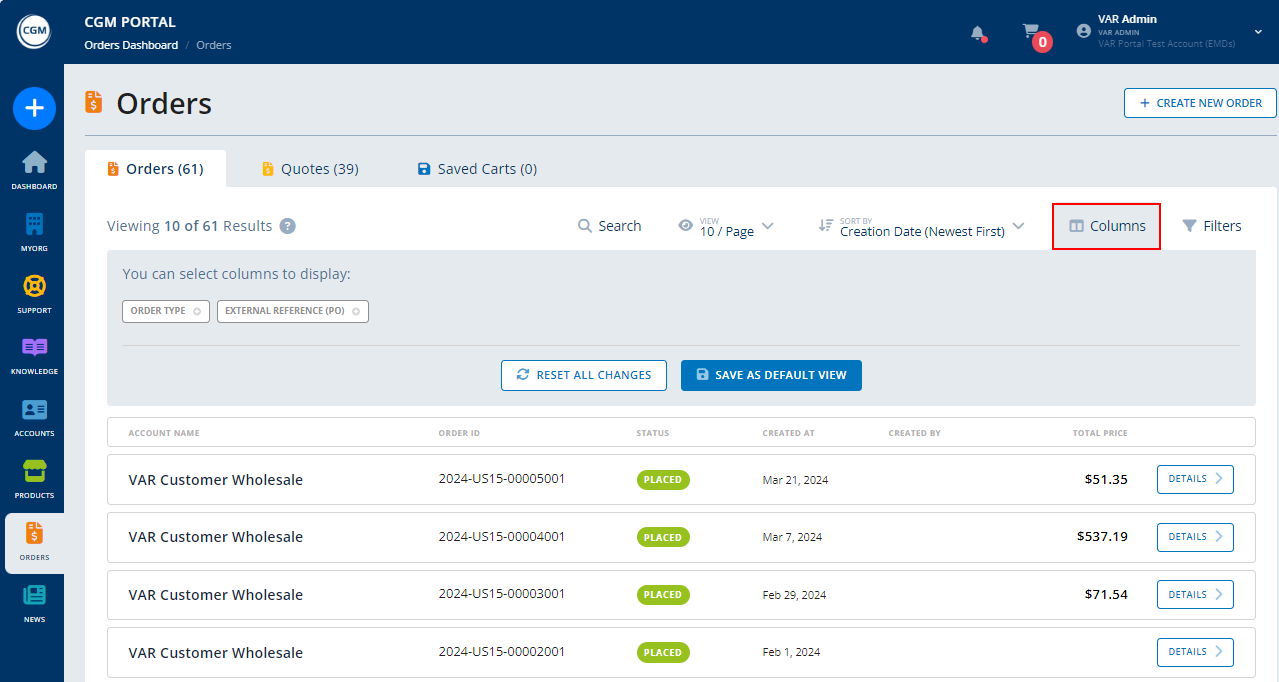
Task: Click the CGM PORTAL title
Action: (x=130, y=22)
